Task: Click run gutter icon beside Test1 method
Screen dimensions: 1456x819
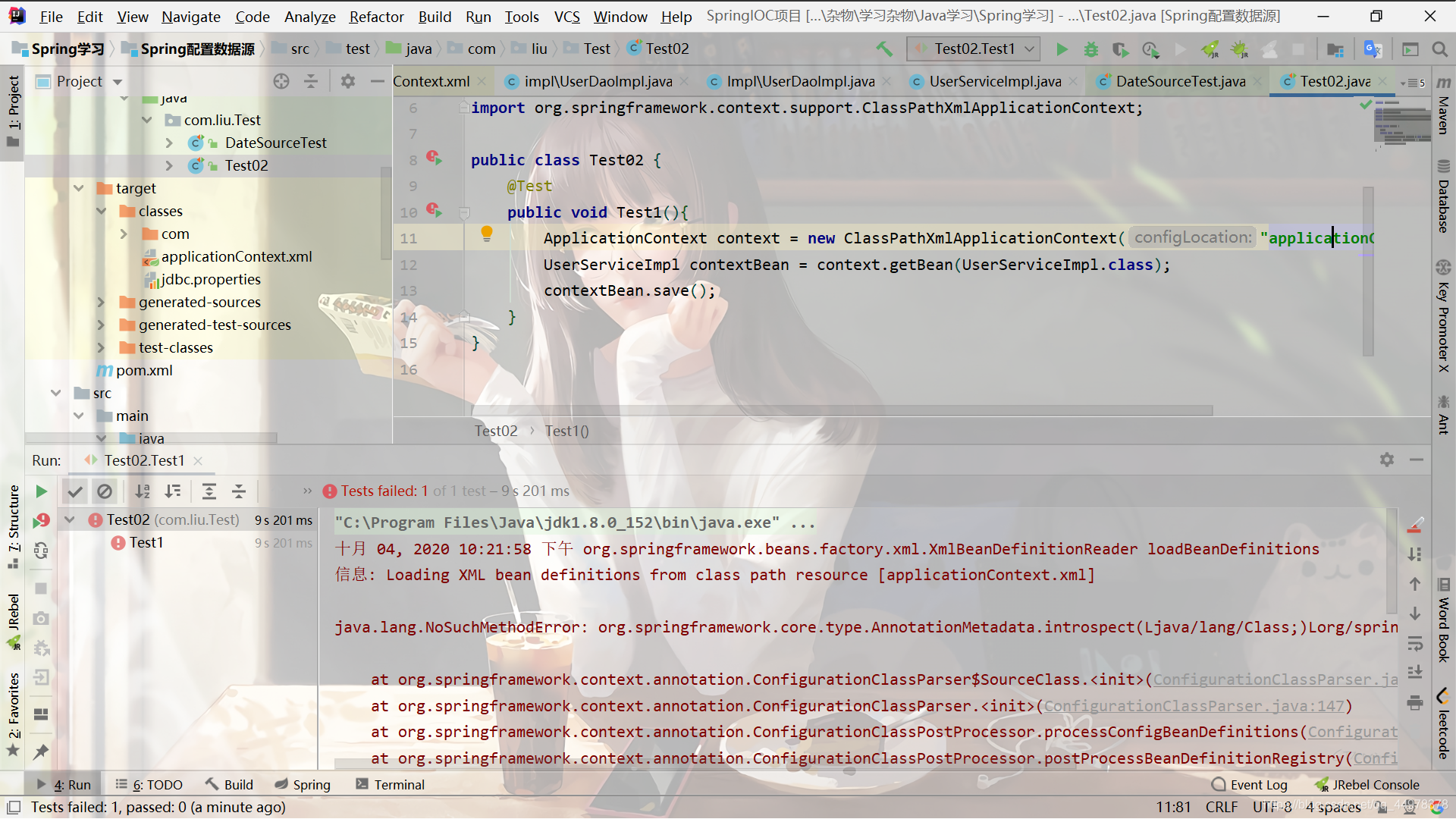Action: 434,209
